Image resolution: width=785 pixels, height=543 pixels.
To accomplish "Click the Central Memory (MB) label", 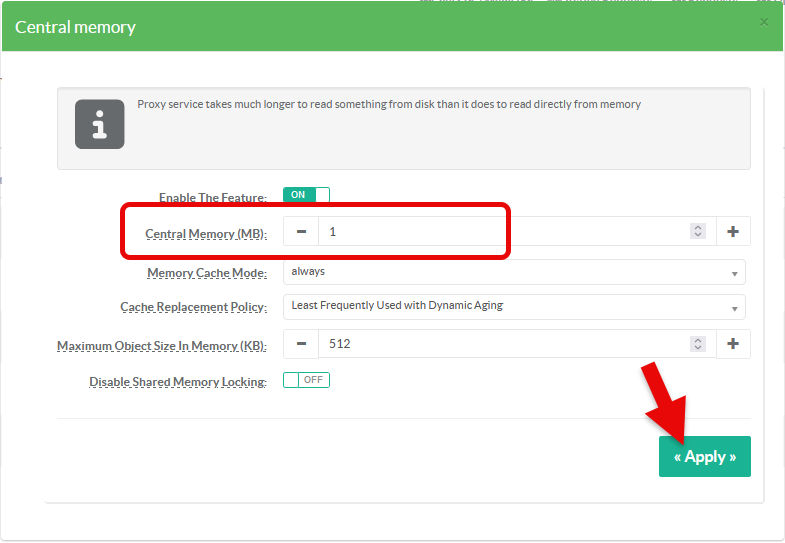I will click(x=206, y=234).
